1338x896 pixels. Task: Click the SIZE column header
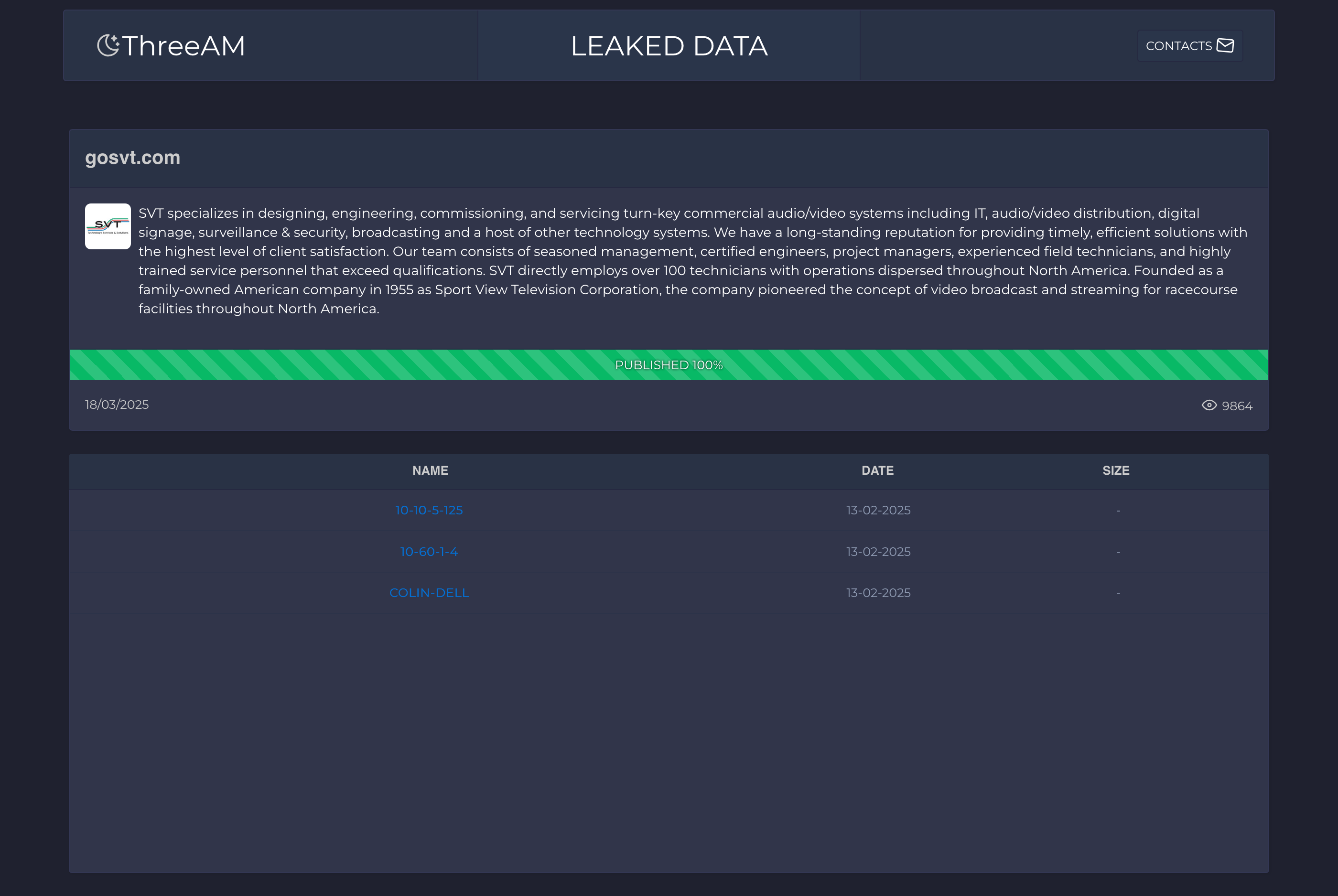(1116, 470)
